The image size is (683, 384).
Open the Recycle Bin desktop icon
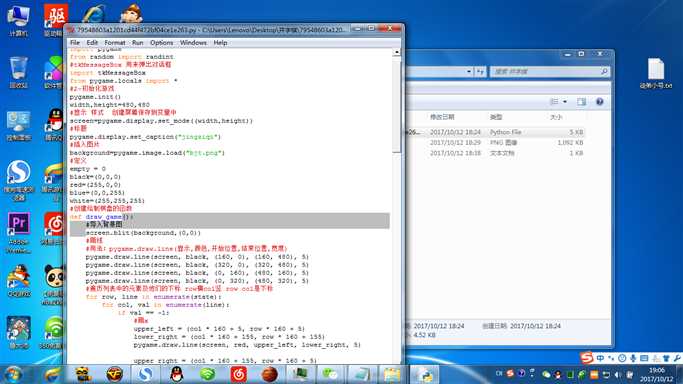(x=18, y=72)
